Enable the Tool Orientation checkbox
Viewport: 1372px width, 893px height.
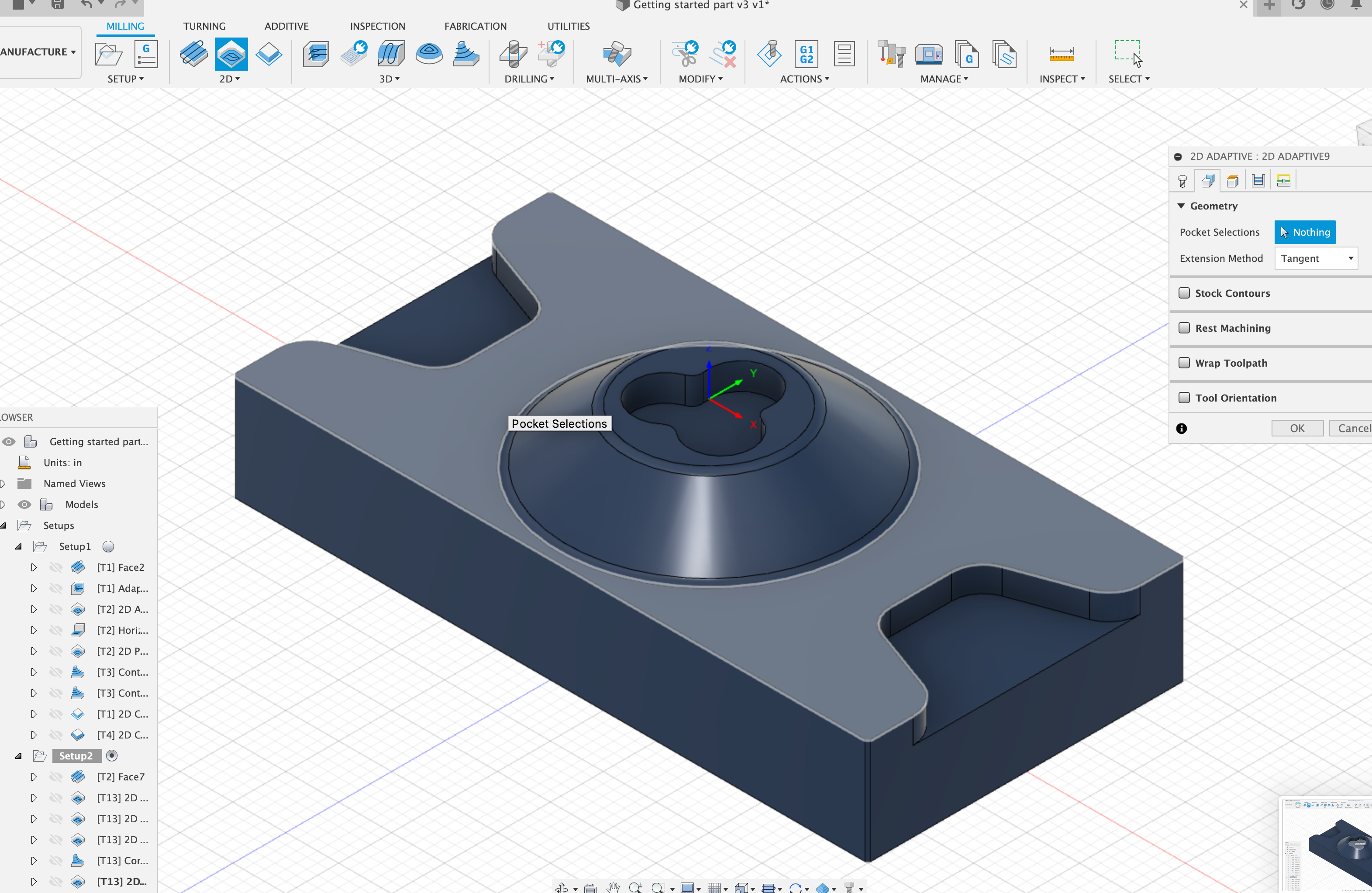pos(1184,398)
